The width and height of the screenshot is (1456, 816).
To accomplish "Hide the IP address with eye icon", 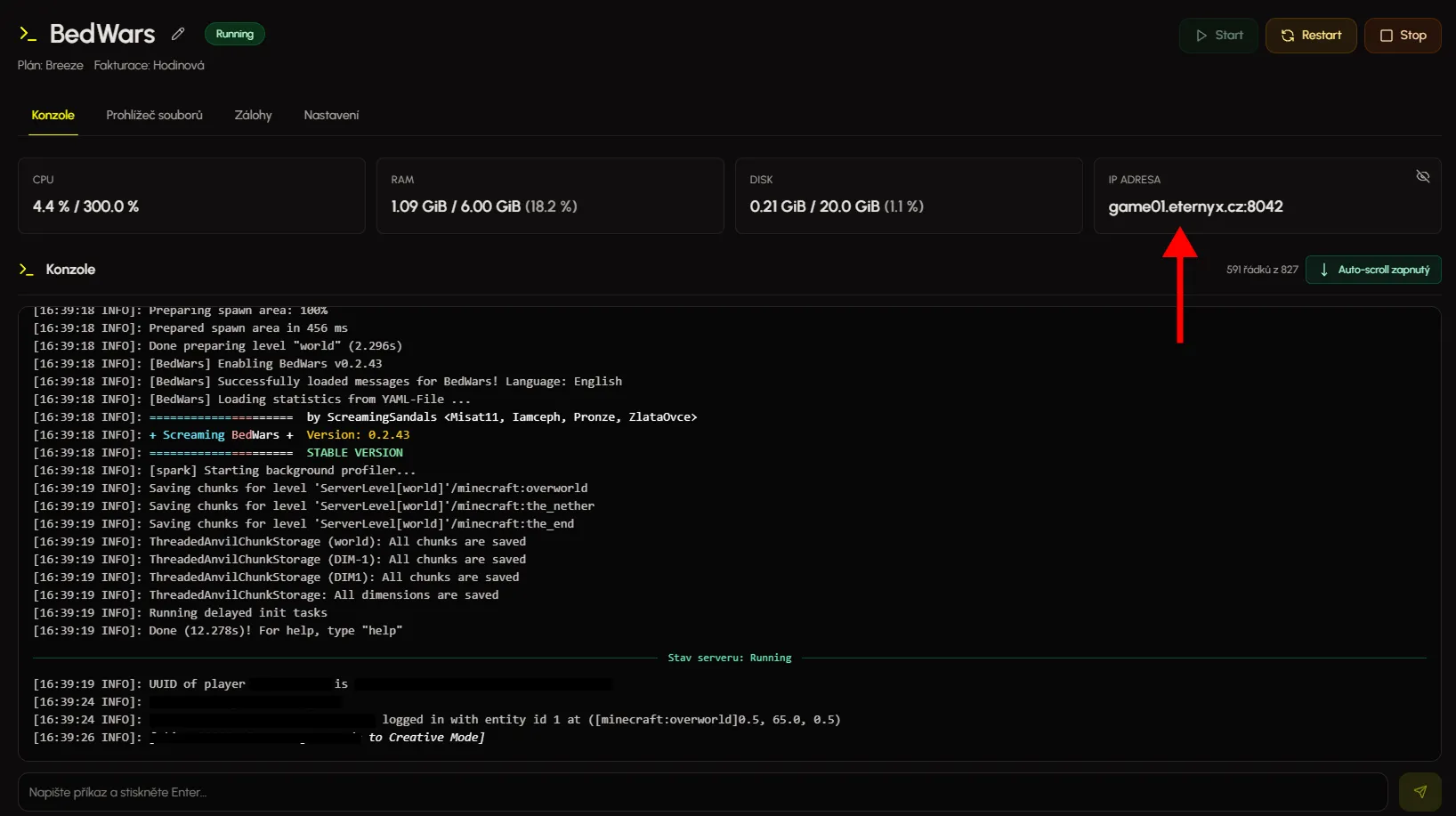I will click(x=1422, y=176).
